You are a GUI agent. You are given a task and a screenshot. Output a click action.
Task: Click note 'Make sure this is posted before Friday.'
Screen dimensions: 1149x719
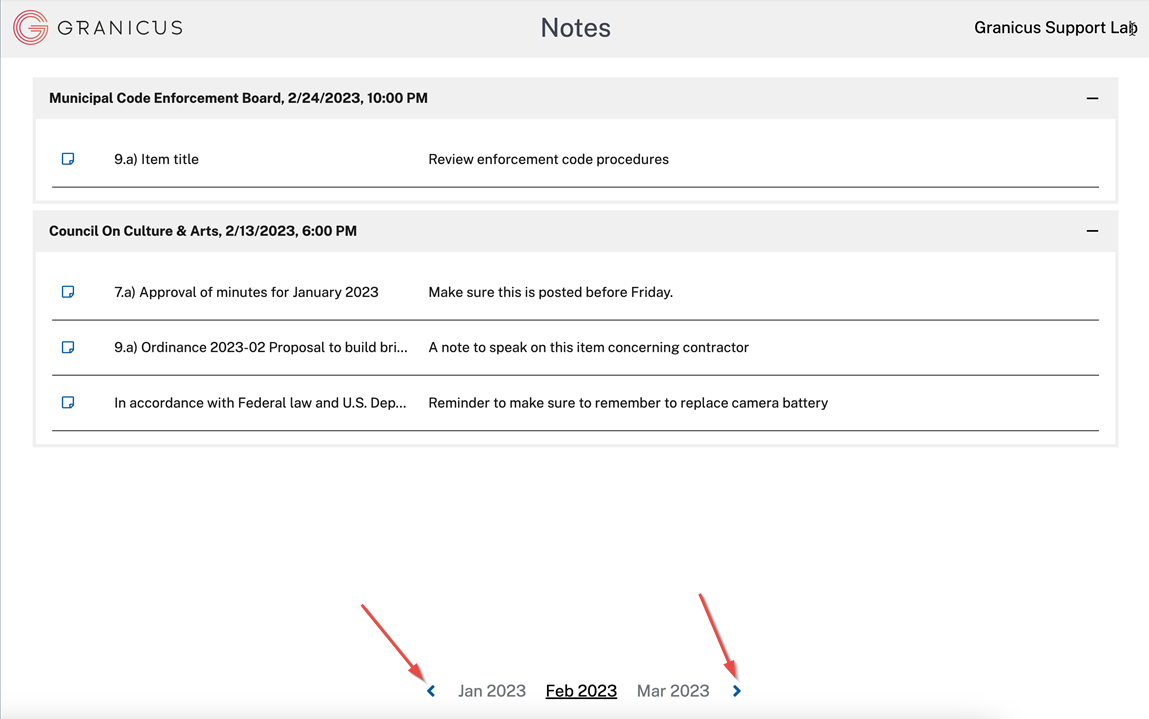click(550, 292)
